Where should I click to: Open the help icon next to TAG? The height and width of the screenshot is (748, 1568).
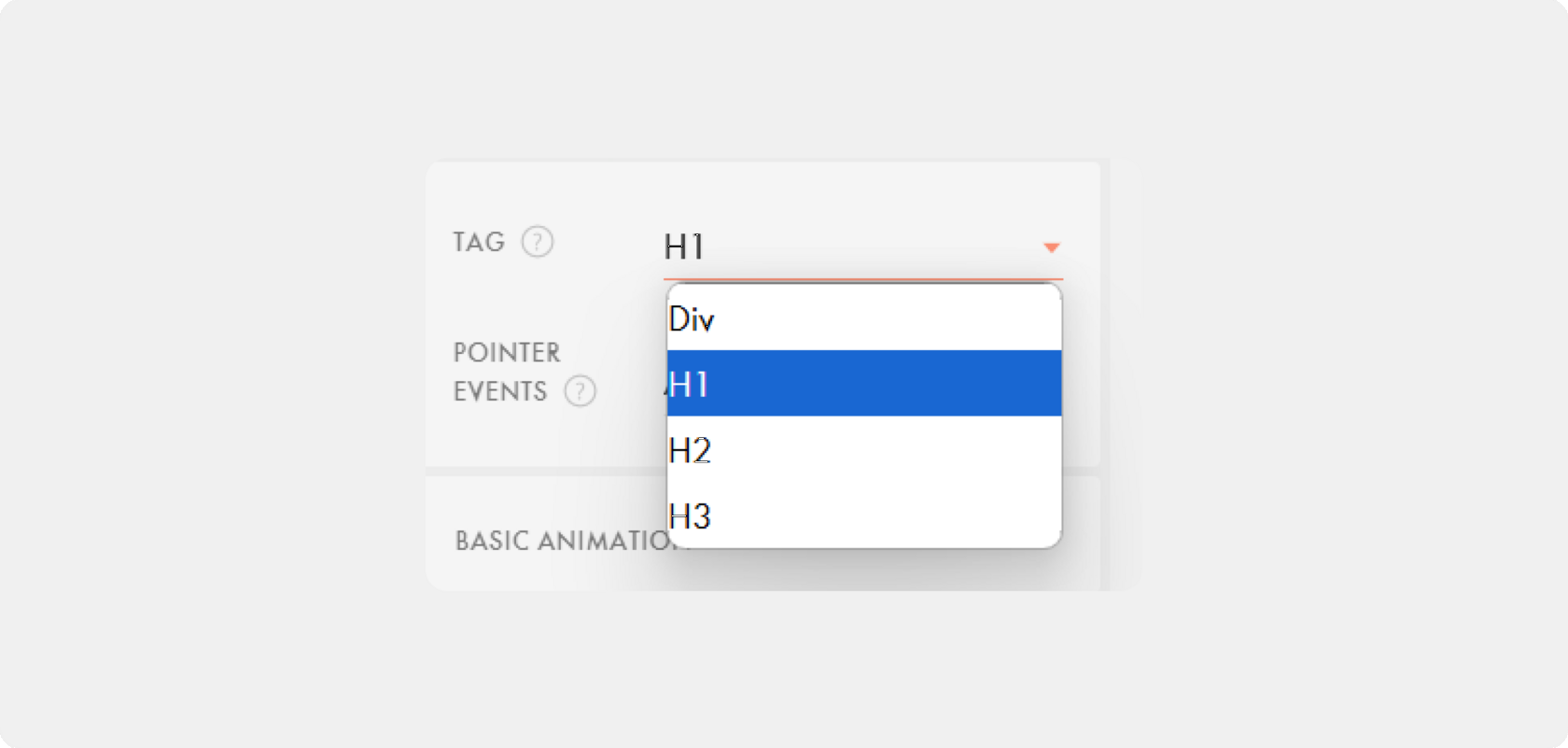(x=538, y=242)
